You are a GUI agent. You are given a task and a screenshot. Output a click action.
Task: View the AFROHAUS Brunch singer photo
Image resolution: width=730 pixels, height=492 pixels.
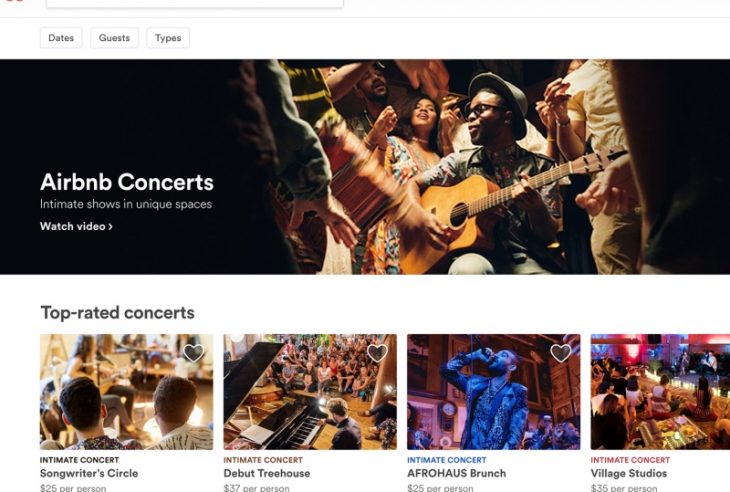[x=493, y=400]
